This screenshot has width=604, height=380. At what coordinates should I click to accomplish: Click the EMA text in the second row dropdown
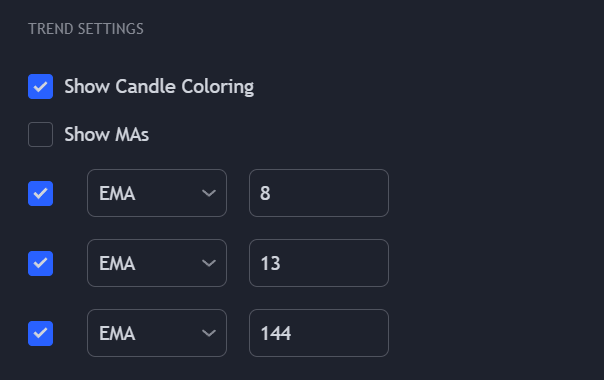[x=117, y=264]
